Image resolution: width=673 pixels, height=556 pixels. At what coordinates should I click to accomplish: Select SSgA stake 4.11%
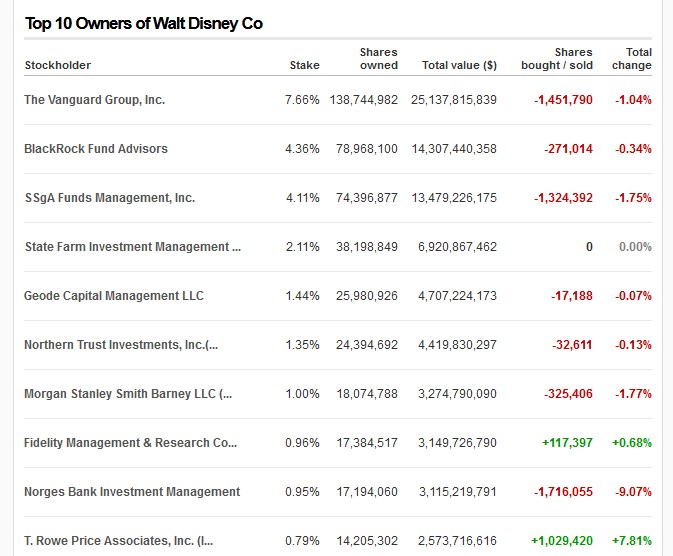(x=303, y=197)
